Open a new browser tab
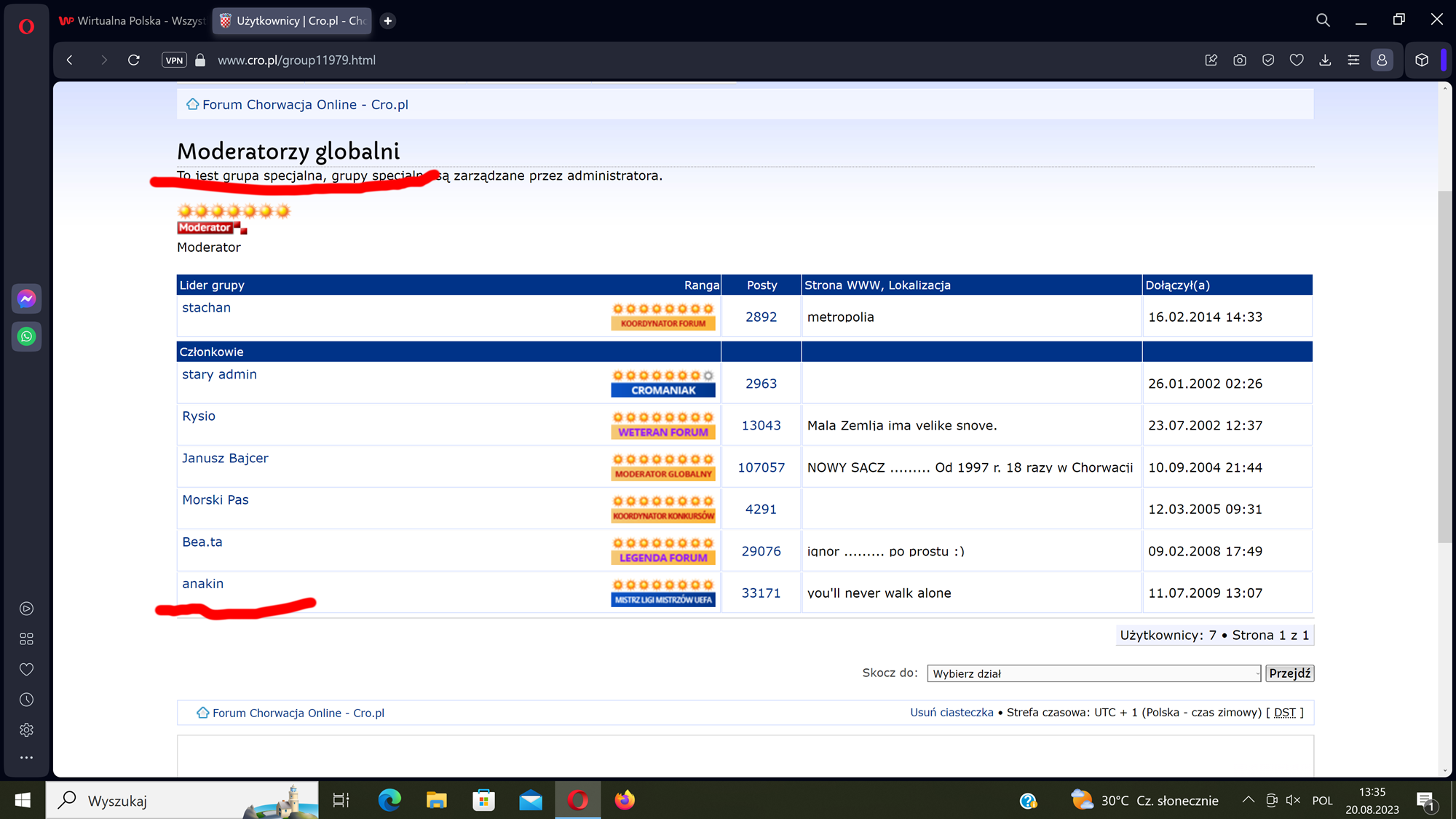 (x=388, y=20)
